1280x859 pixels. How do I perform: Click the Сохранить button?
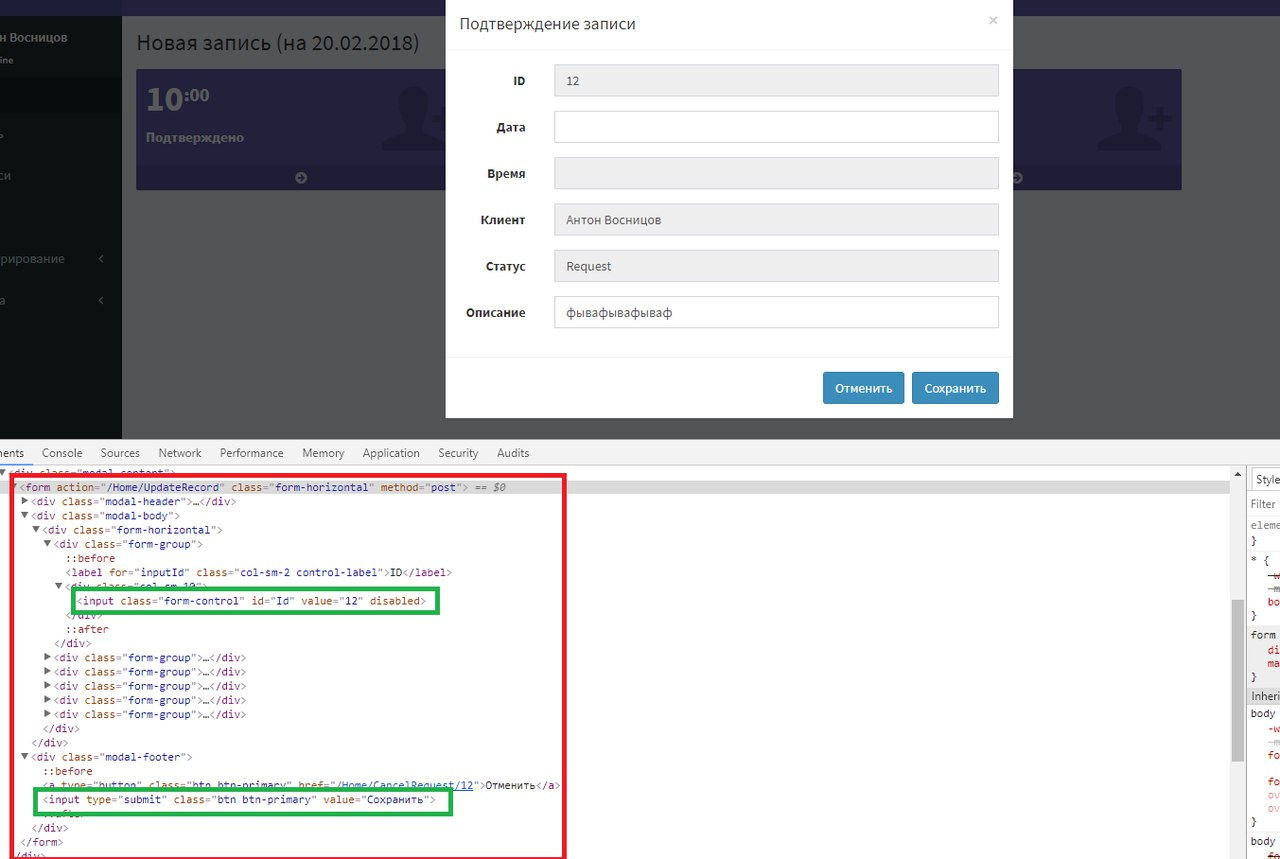pyautogui.click(x=955, y=388)
